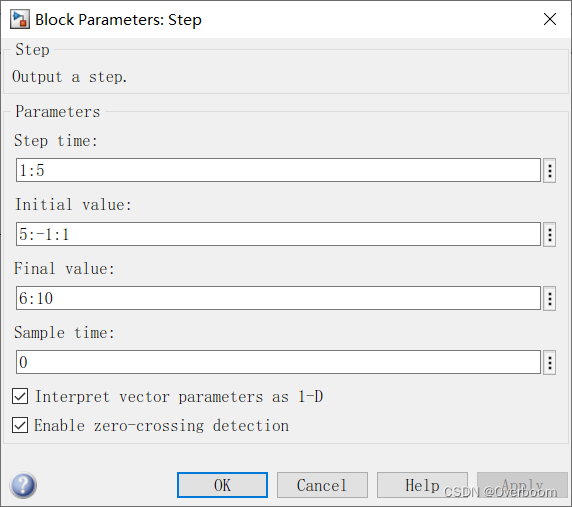
Task: Focus the Step time field containing 1:5
Action: click(x=278, y=170)
